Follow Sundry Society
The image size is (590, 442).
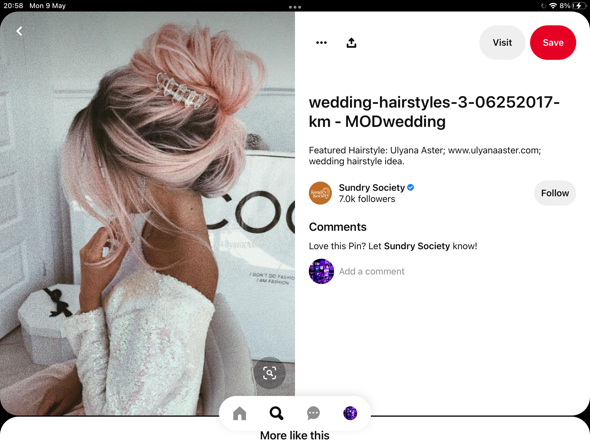tap(555, 193)
